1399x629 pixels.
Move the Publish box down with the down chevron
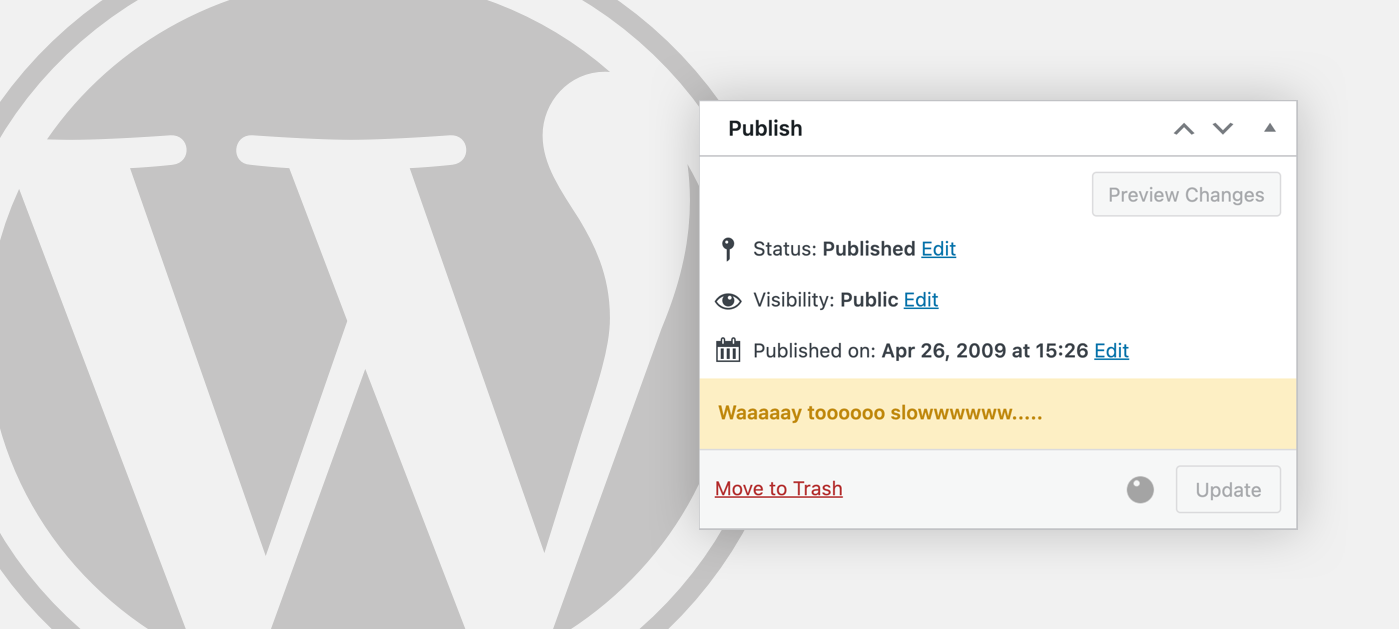point(1223,129)
